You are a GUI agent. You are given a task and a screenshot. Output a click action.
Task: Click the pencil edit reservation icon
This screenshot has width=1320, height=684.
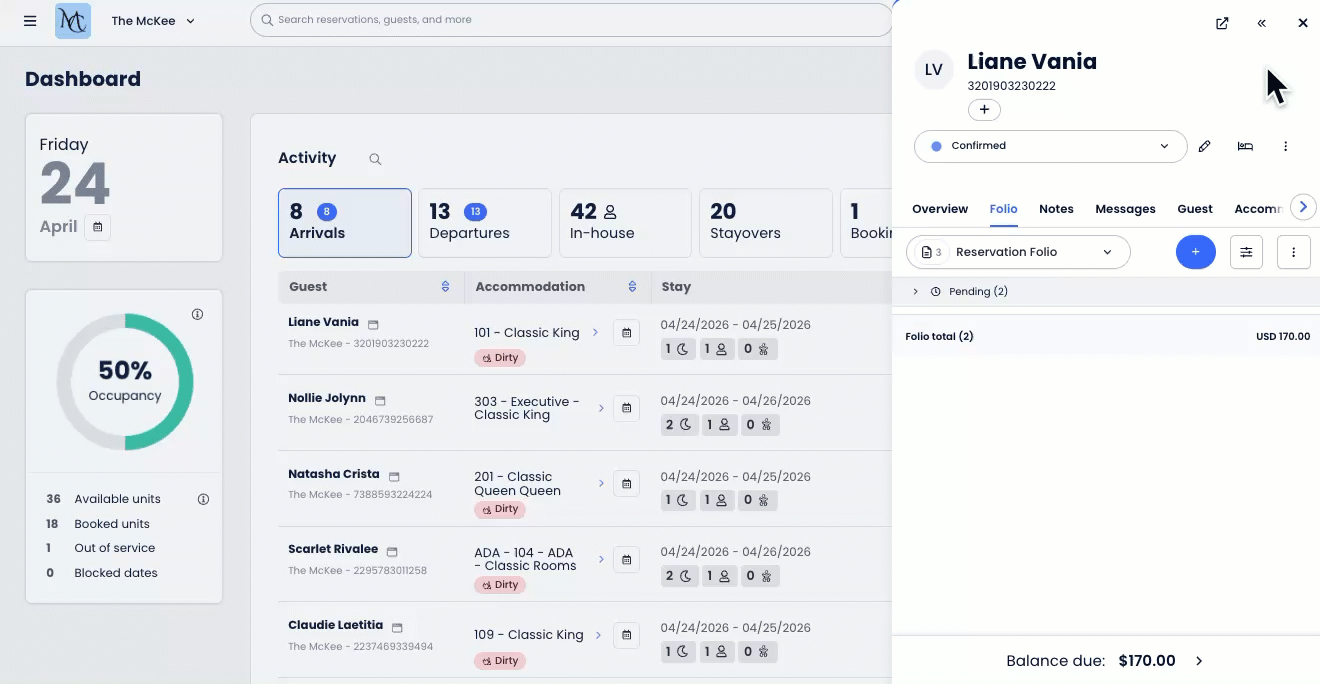pyautogui.click(x=1205, y=146)
